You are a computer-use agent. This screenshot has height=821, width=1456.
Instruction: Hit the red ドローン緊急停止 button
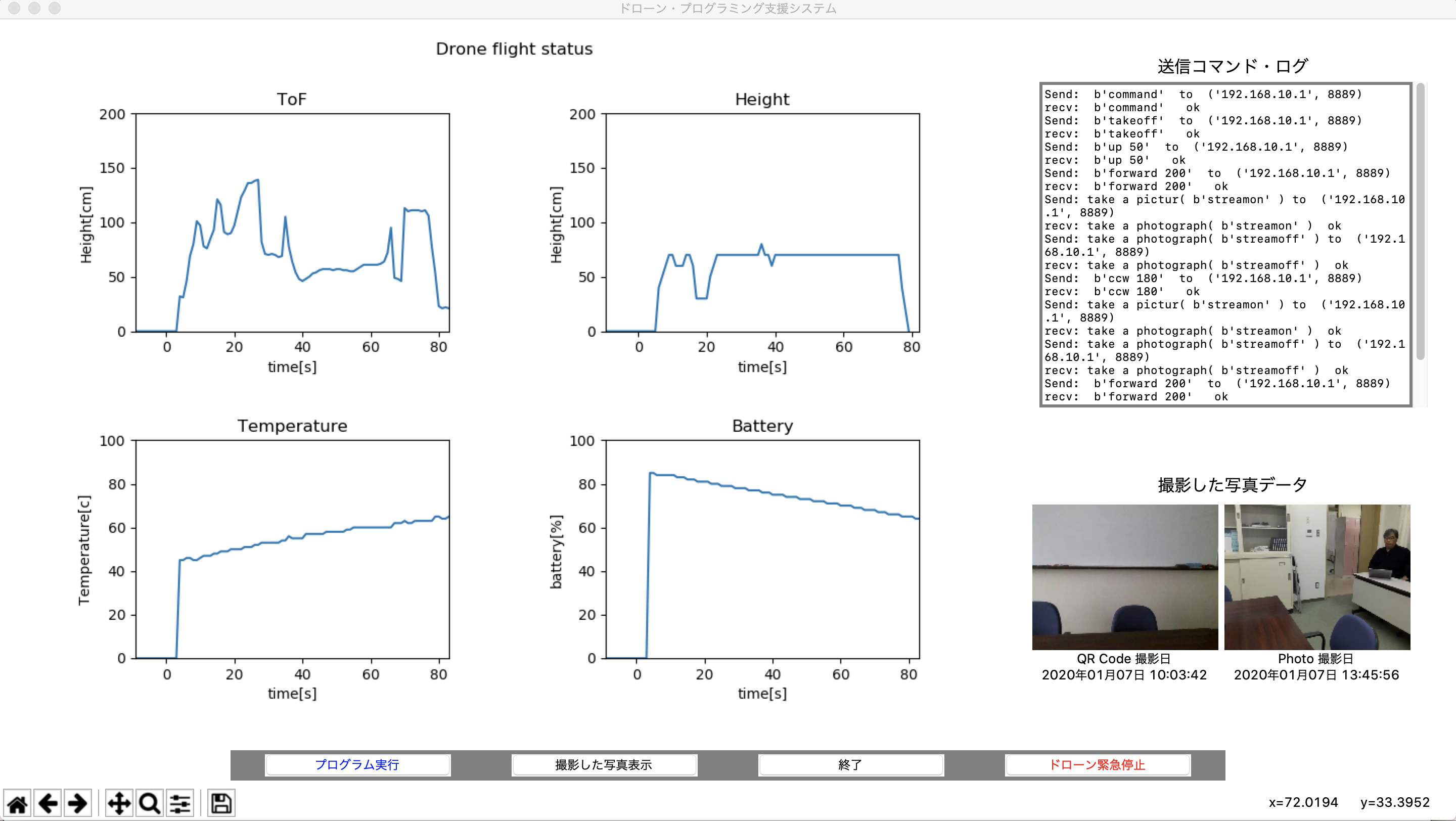1097,764
